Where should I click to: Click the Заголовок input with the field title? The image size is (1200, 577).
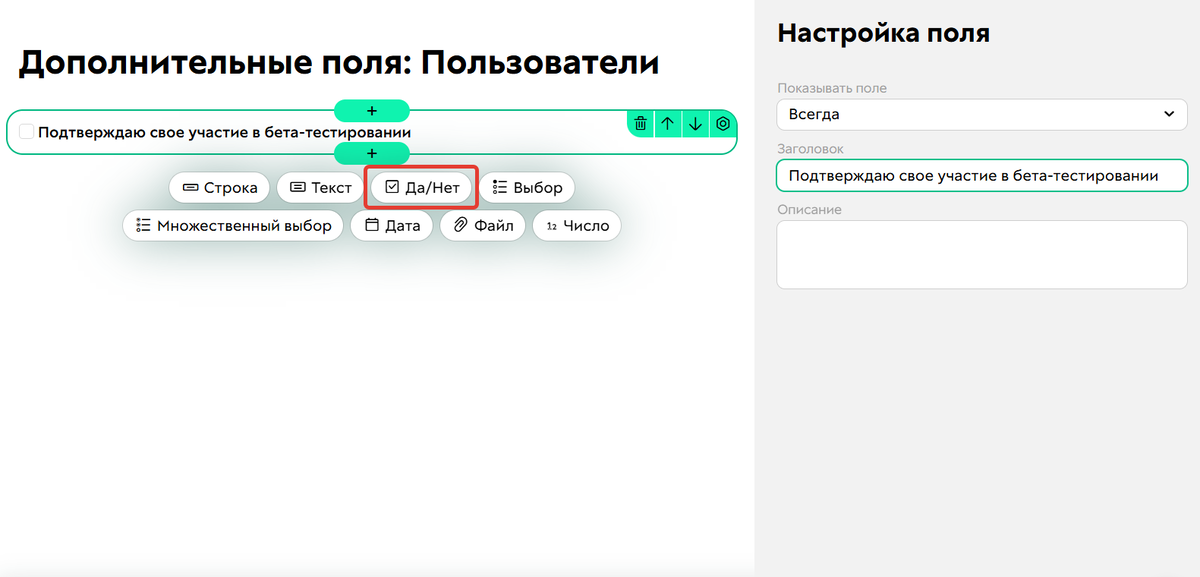coord(981,175)
